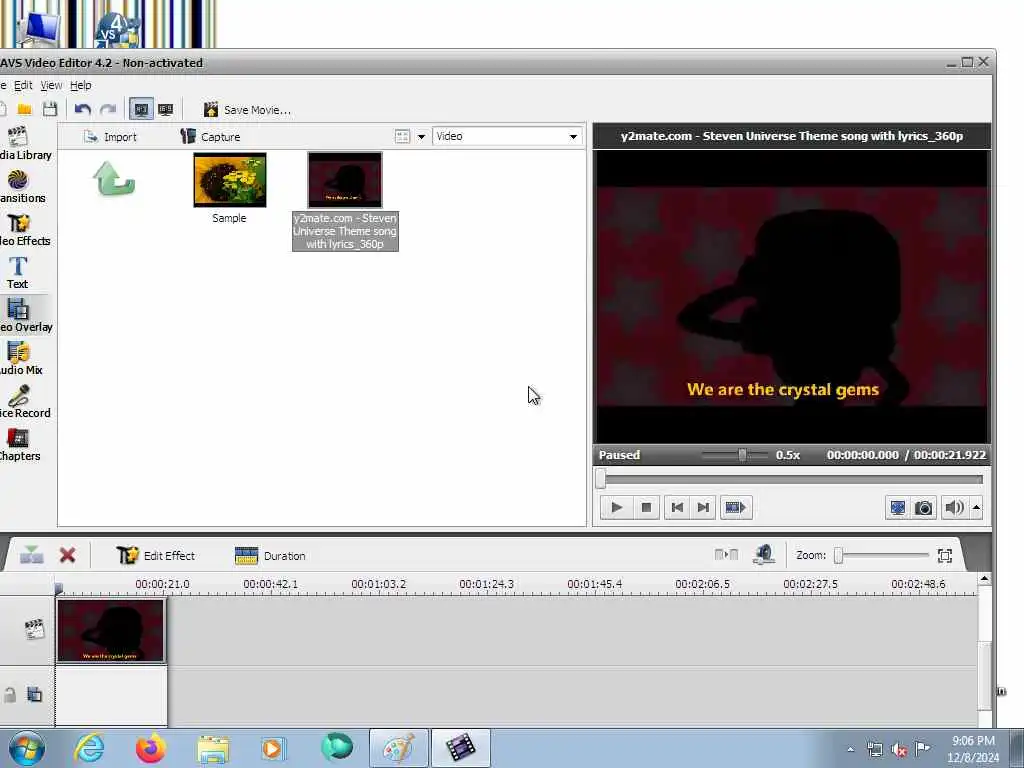The width and height of the screenshot is (1024, 768).
Task: Open the Help menu
Action: click(x=80, y=85)
